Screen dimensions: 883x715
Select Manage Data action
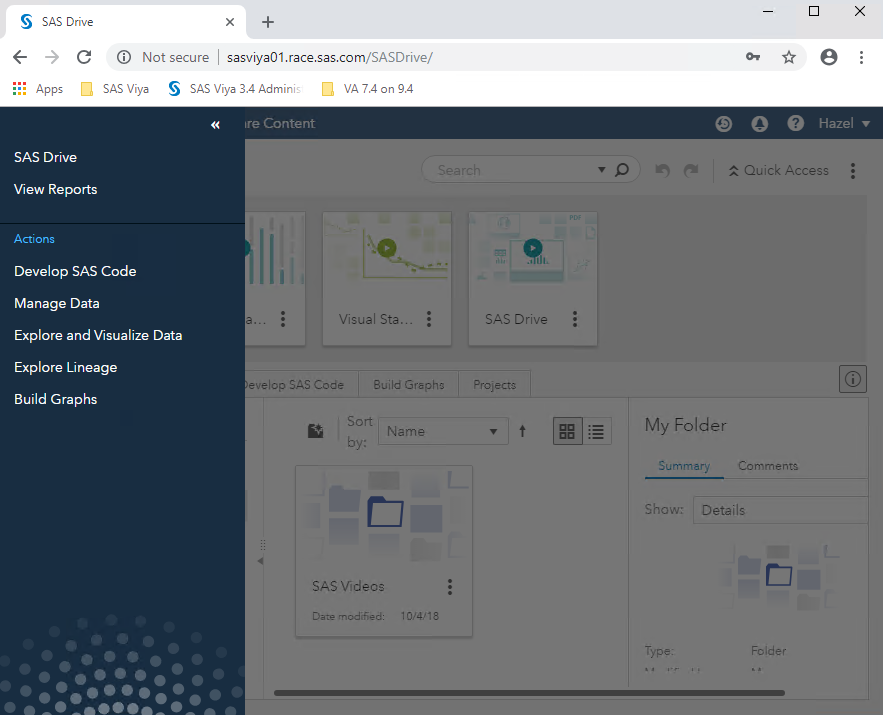[57, 303]
